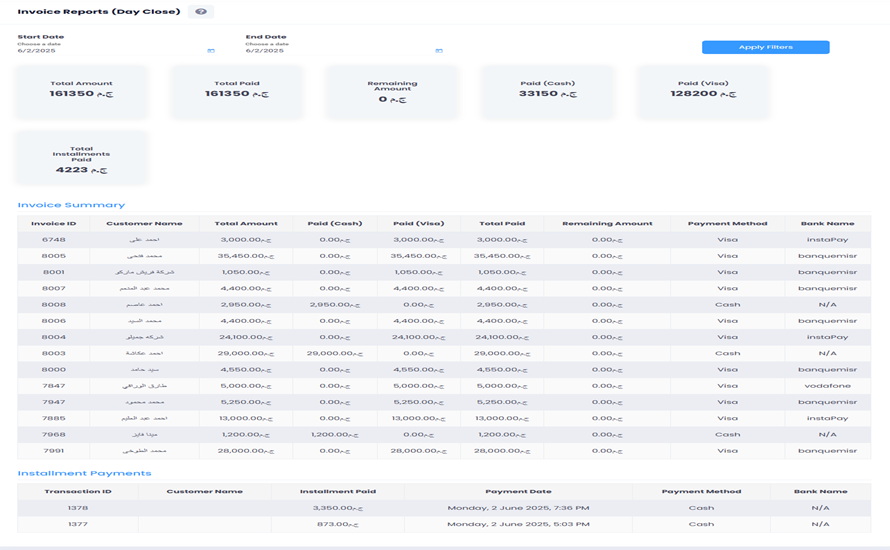Click the 3,350.00 installment paid cell
Screen dimensions: 890x550
coord(338,508)
